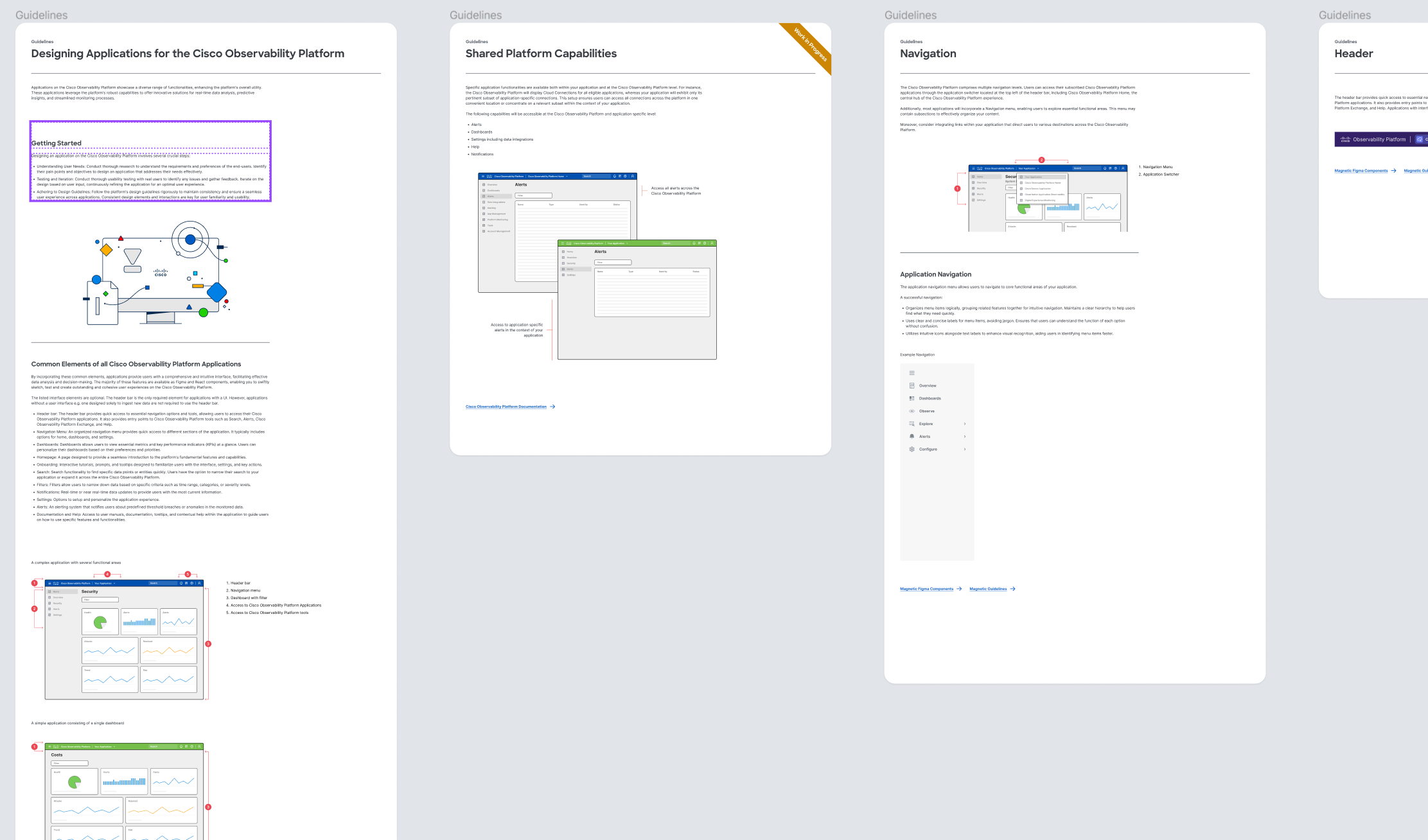
Task: Click the Filter field in Security mockup
Action: coord(100,600)
